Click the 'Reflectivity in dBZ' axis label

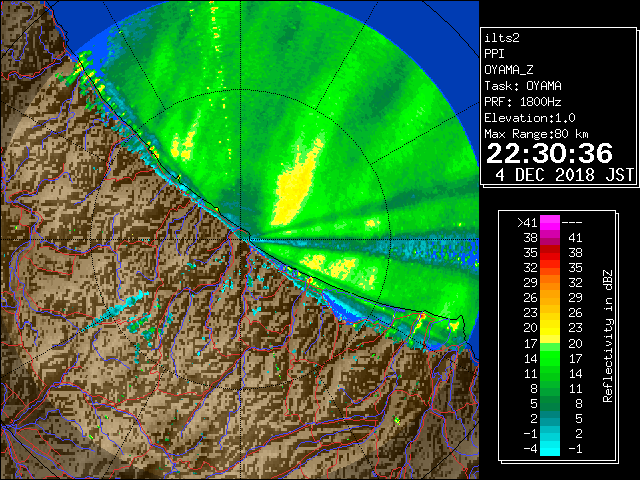[608, 336]
